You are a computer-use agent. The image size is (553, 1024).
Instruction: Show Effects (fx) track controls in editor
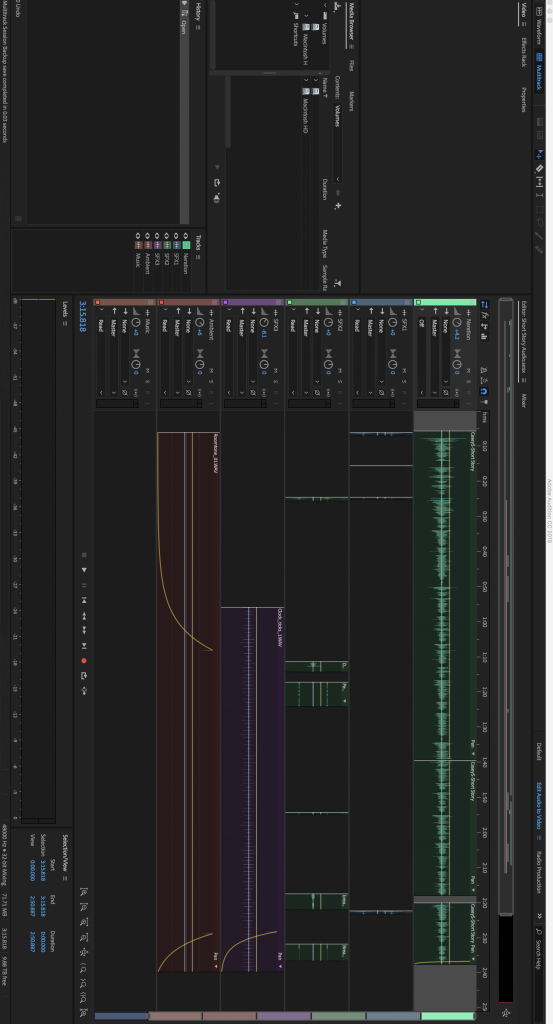(484, 315)
